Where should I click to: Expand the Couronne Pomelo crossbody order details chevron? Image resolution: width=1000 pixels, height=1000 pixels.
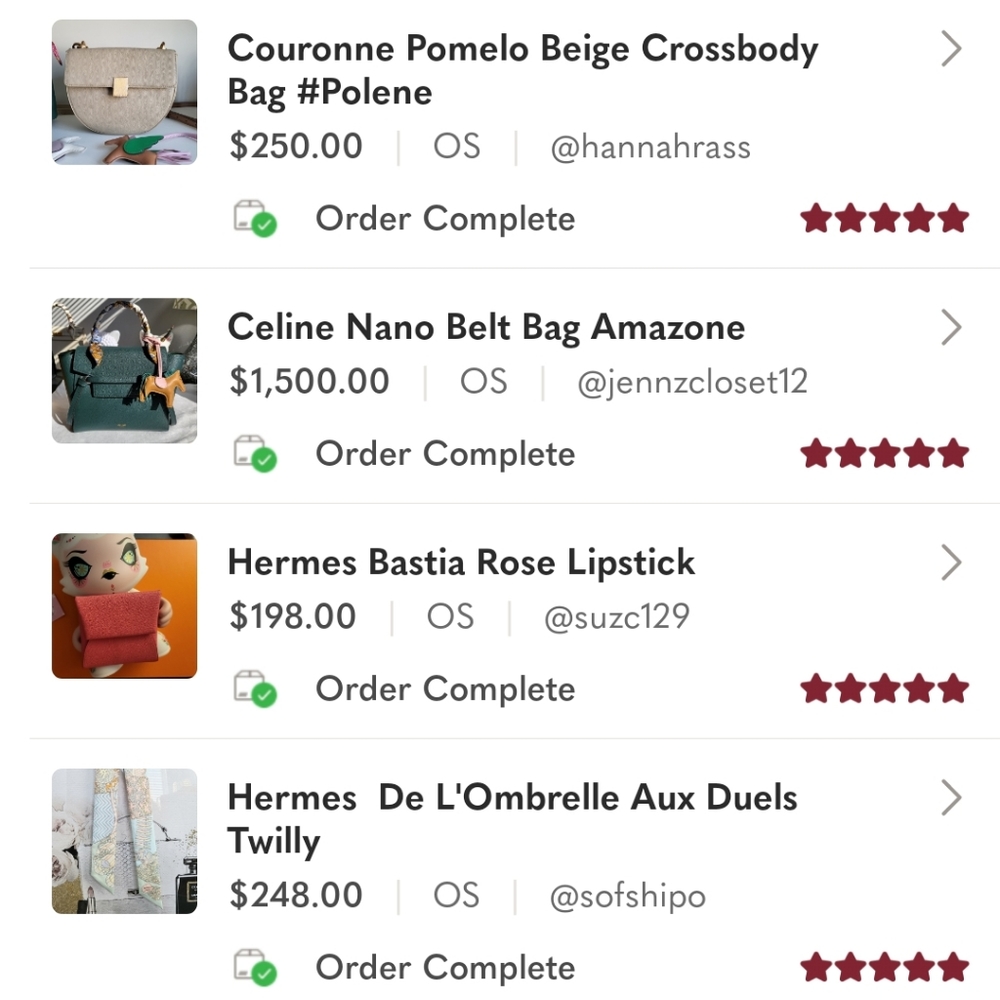[951, 48]
